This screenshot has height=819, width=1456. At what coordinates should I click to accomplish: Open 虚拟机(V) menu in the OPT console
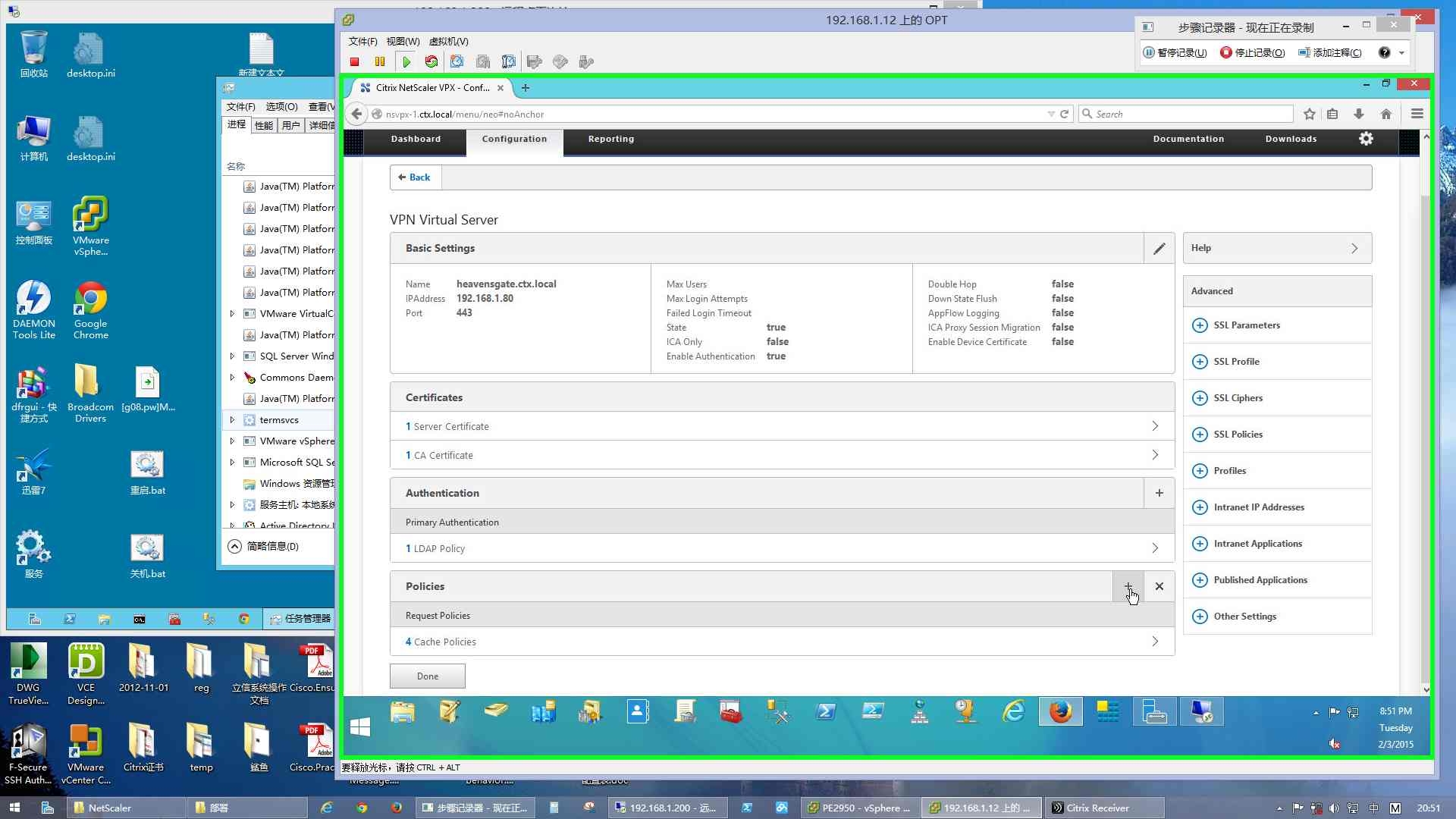point(448,42)
